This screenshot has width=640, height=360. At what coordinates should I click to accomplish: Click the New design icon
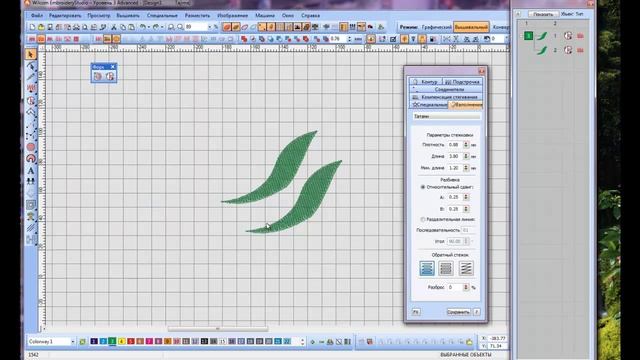pos(32,27)
